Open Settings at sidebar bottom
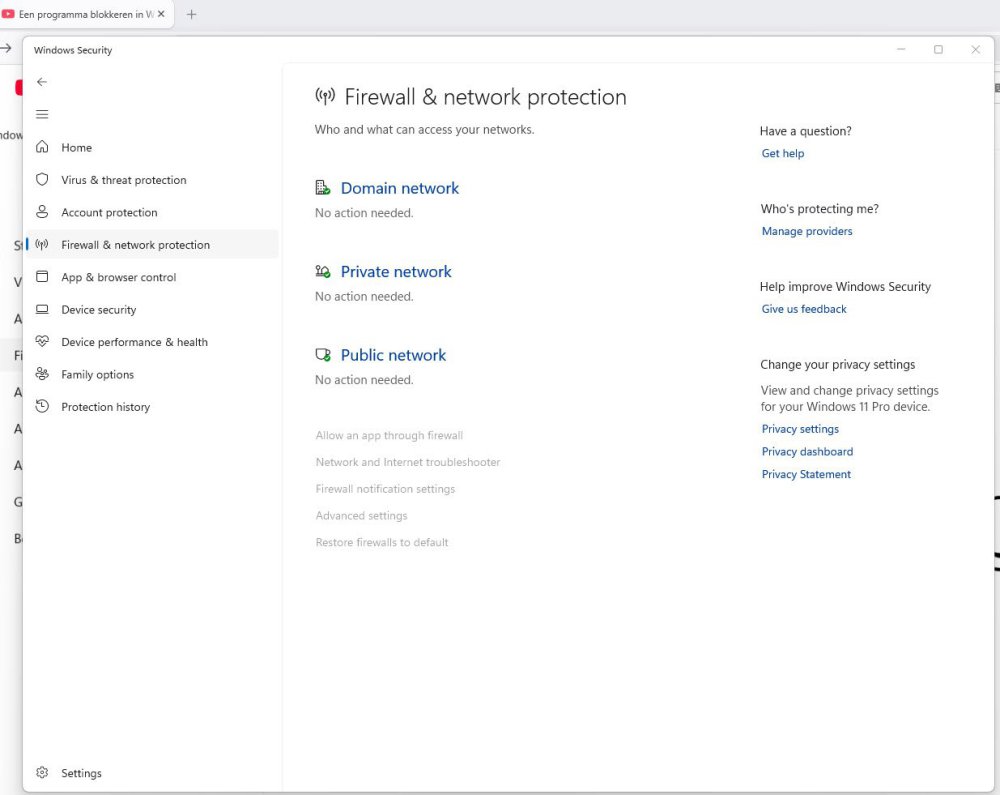 (153, 773)
